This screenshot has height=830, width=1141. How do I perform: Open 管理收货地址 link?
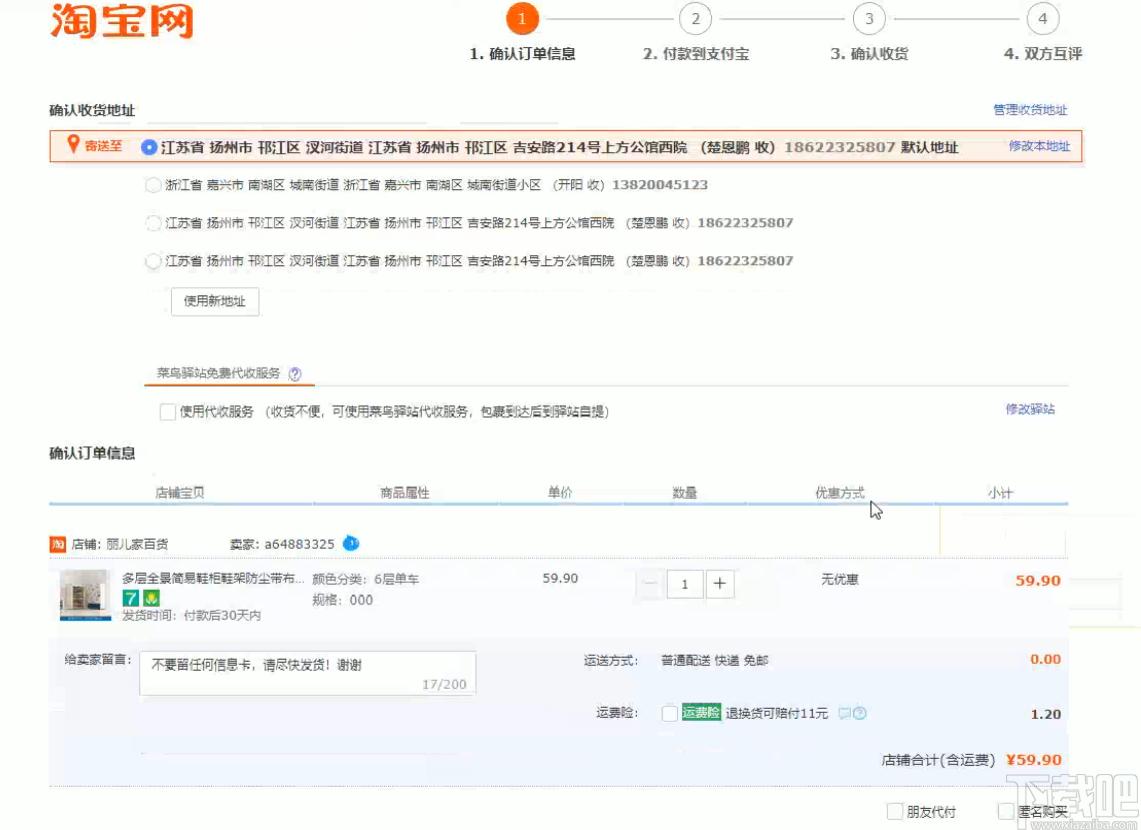tap(1030, 110)
